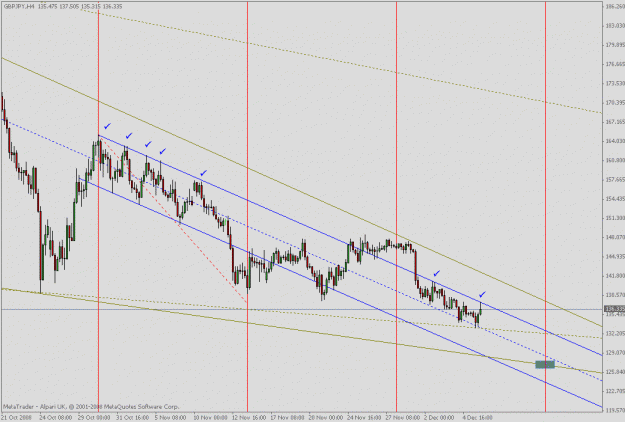
Task: Click the 119.570 price scale label
Action: [x=615, y=410]
